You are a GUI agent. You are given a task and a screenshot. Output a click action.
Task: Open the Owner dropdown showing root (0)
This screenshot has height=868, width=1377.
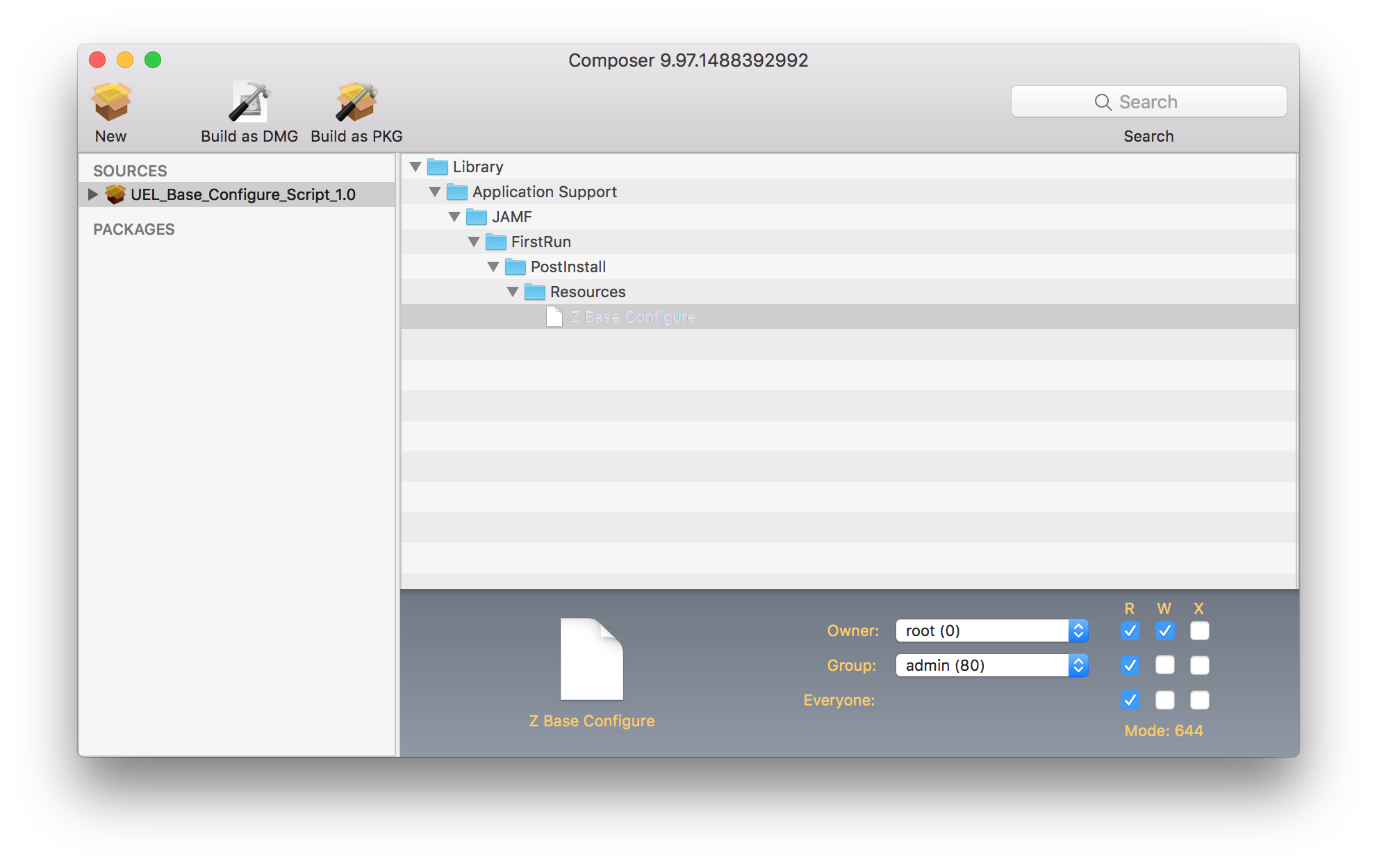[1077, 631]
